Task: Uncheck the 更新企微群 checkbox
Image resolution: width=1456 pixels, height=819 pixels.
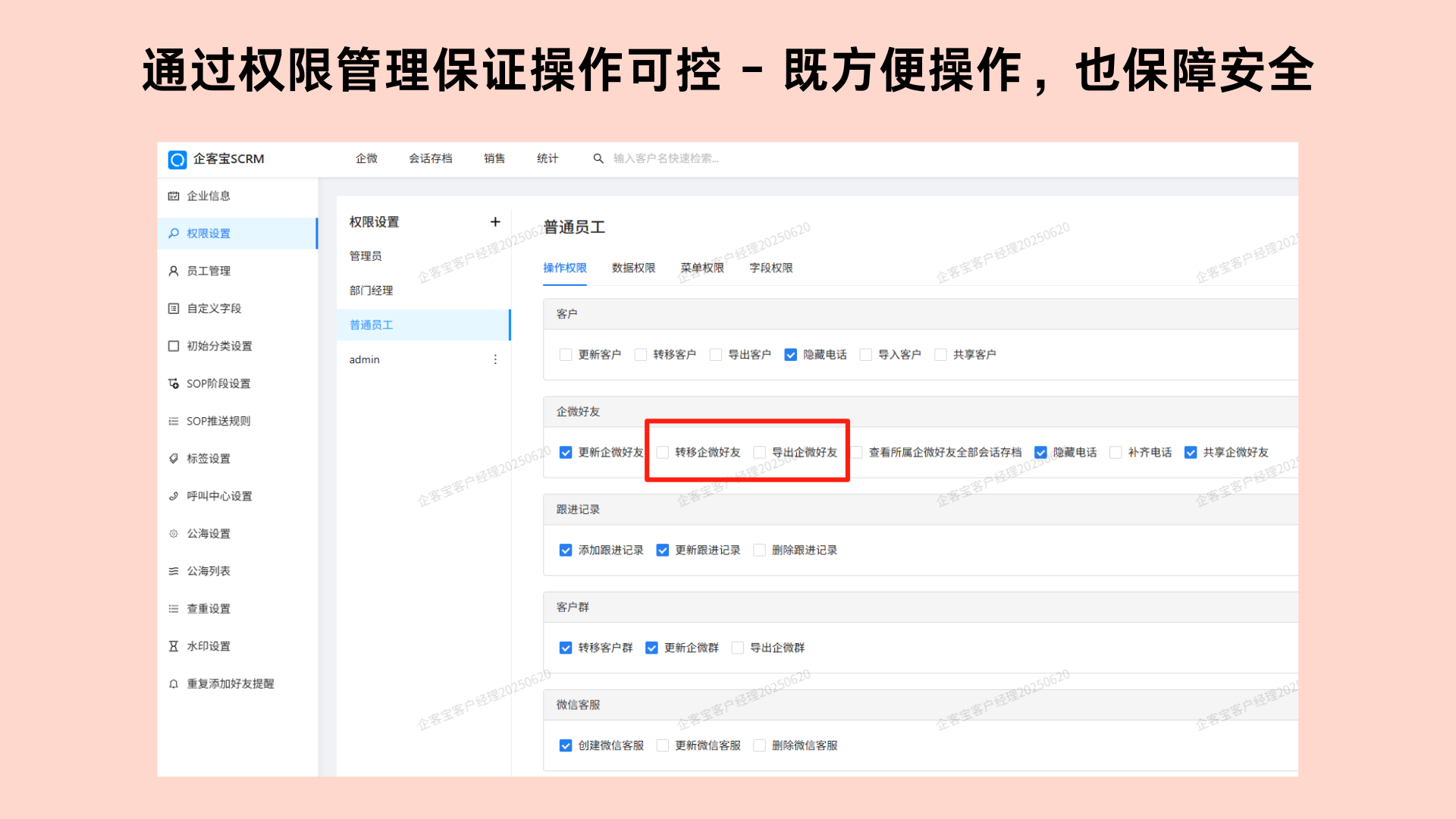Action: coord(651,648)
